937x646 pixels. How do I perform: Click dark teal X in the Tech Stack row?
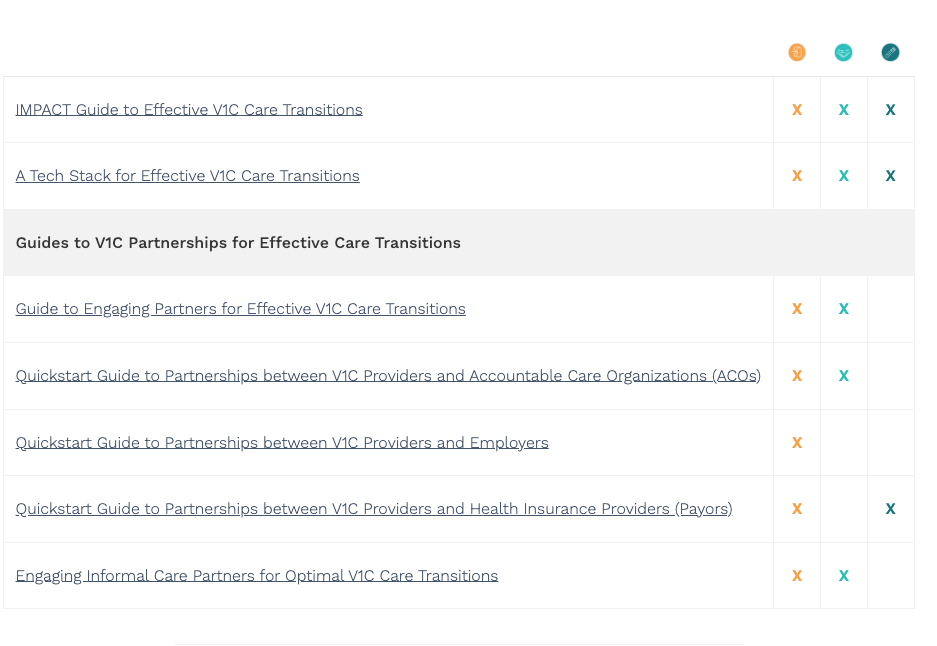click(890, 176)
